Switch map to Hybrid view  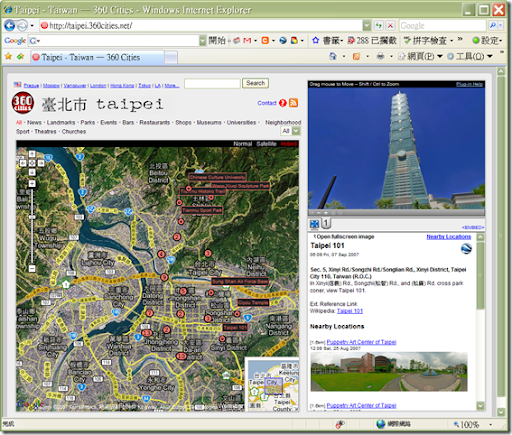(x=289, y=144)
